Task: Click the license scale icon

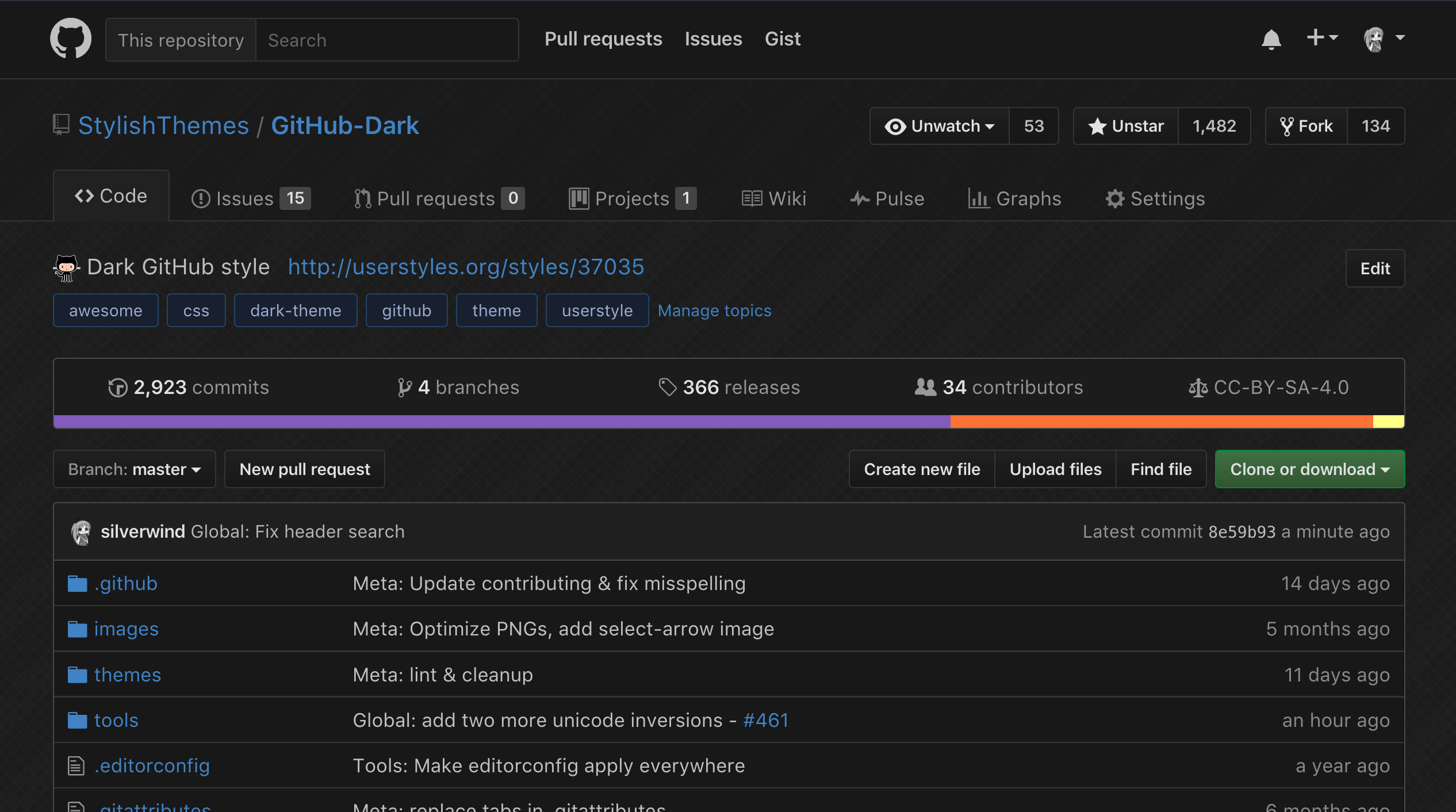Action: tap(1198, 388)
